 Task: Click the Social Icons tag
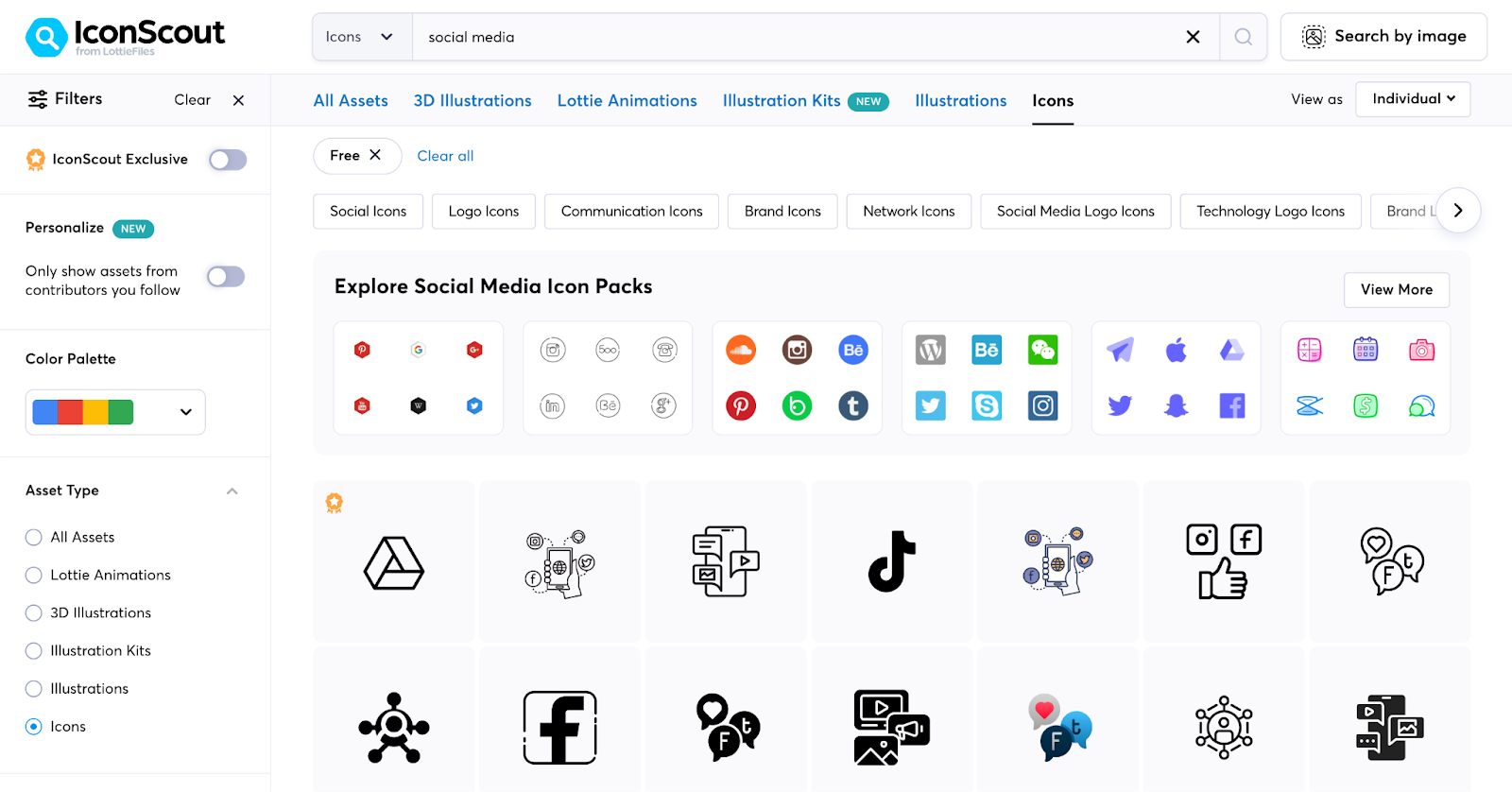tap(369, 212)
